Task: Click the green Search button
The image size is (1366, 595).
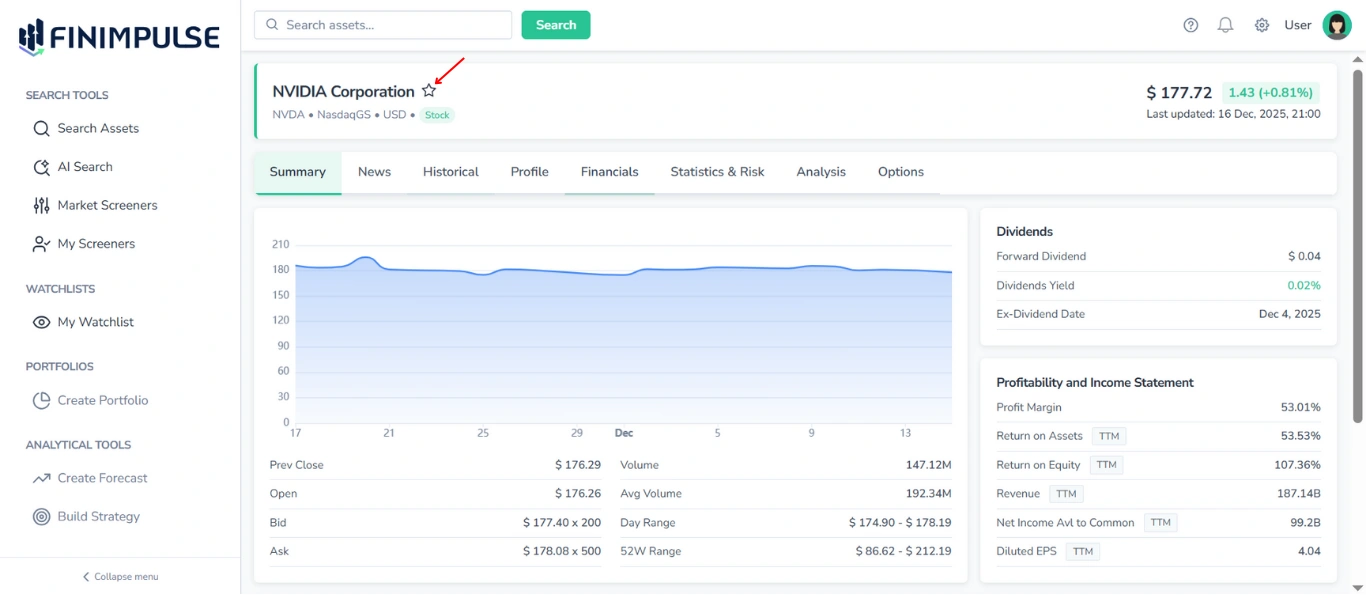Action: (555, 23)
